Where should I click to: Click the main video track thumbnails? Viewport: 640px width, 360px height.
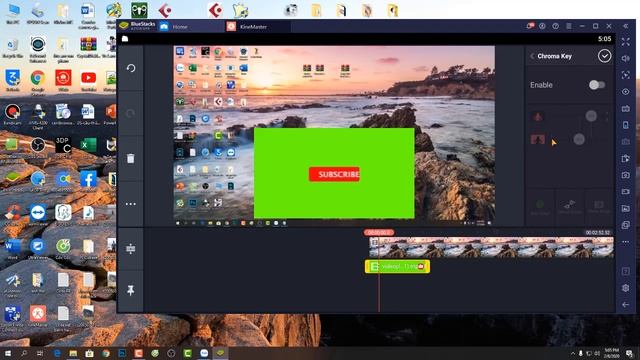click(491, 247)
